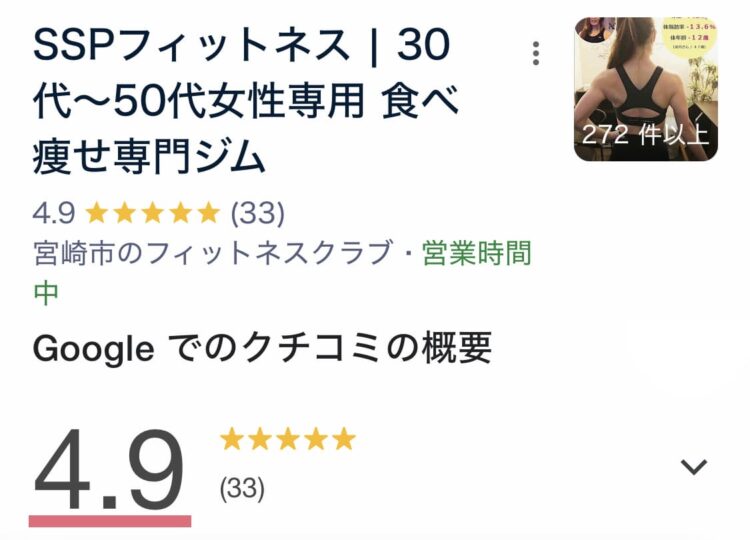Screen dimensions: 750x540
Task: Open the (33) count under summary stars
Action: point(242,488)
